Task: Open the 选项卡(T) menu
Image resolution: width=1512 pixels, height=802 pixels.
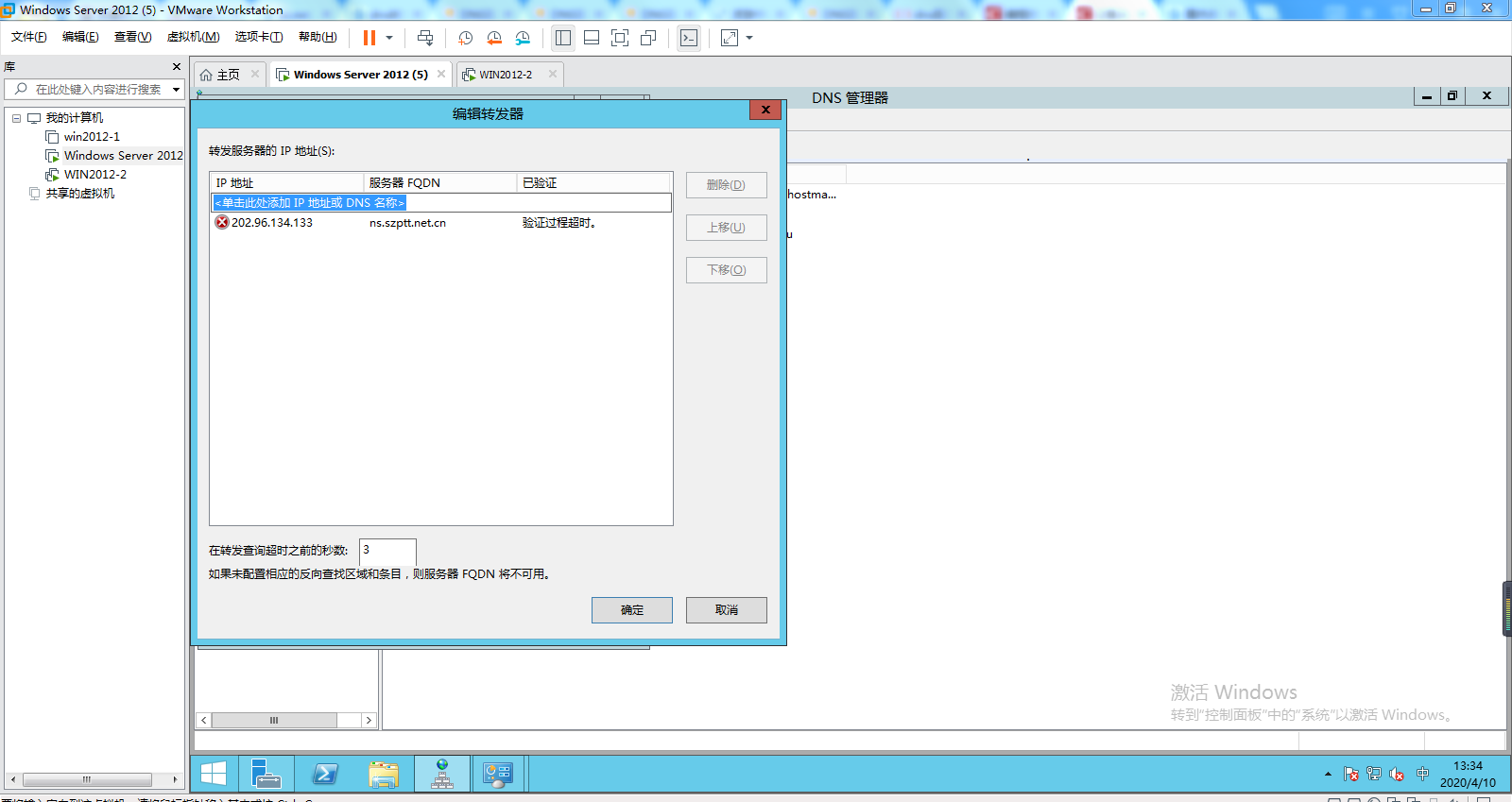Action: point(259,37)
